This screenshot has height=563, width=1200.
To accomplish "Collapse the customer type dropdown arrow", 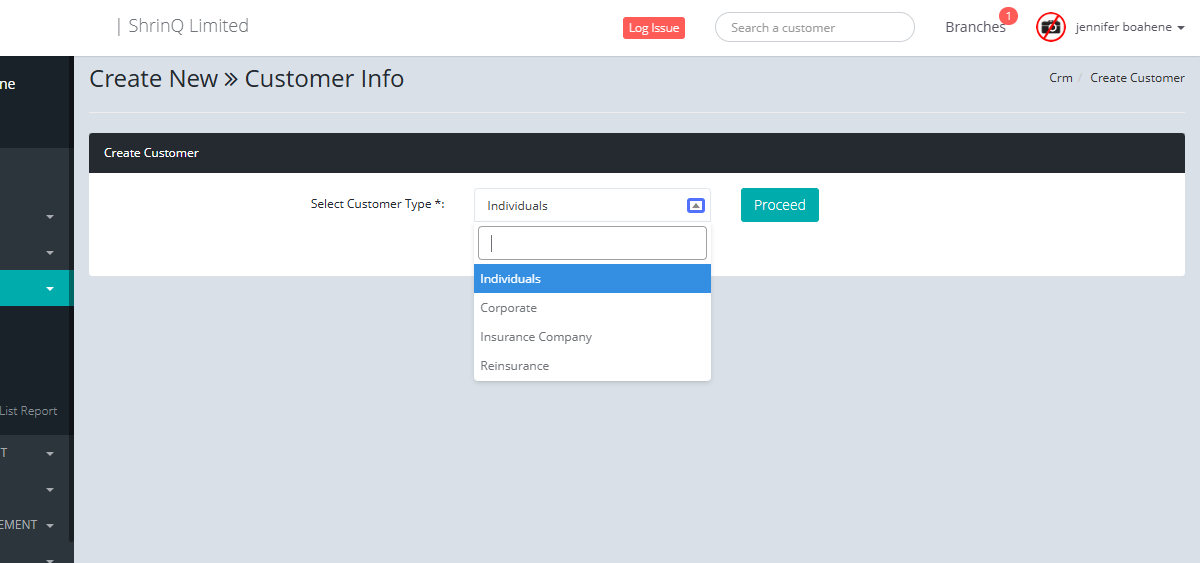I will pyautogui.click(x=696, y=206).
